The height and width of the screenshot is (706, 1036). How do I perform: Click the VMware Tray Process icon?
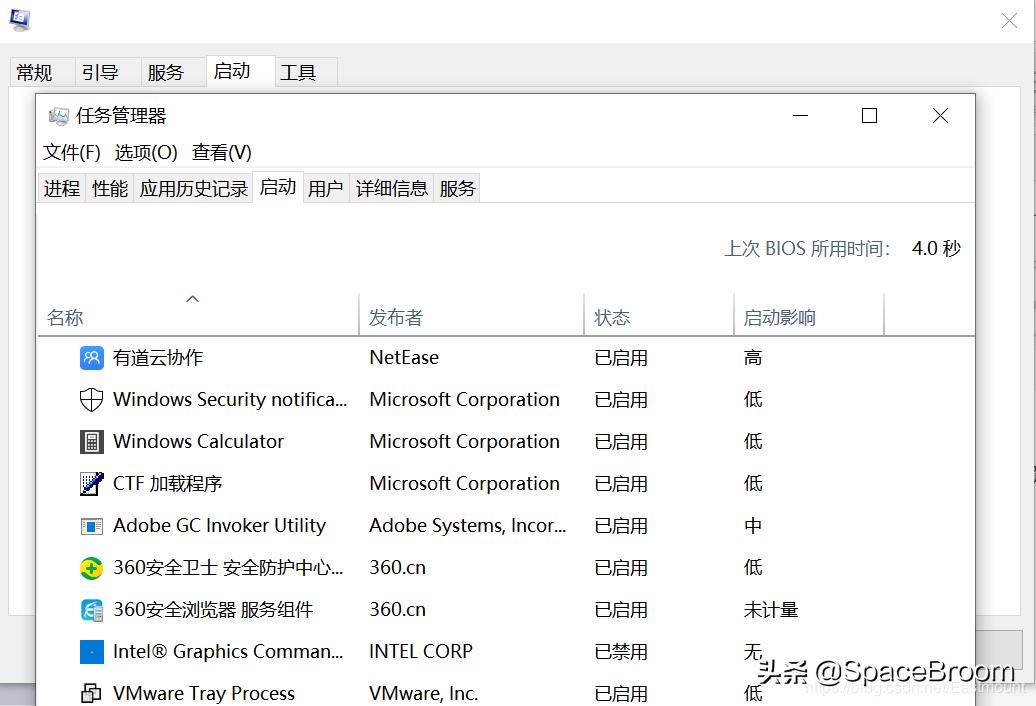coord(91,692)
